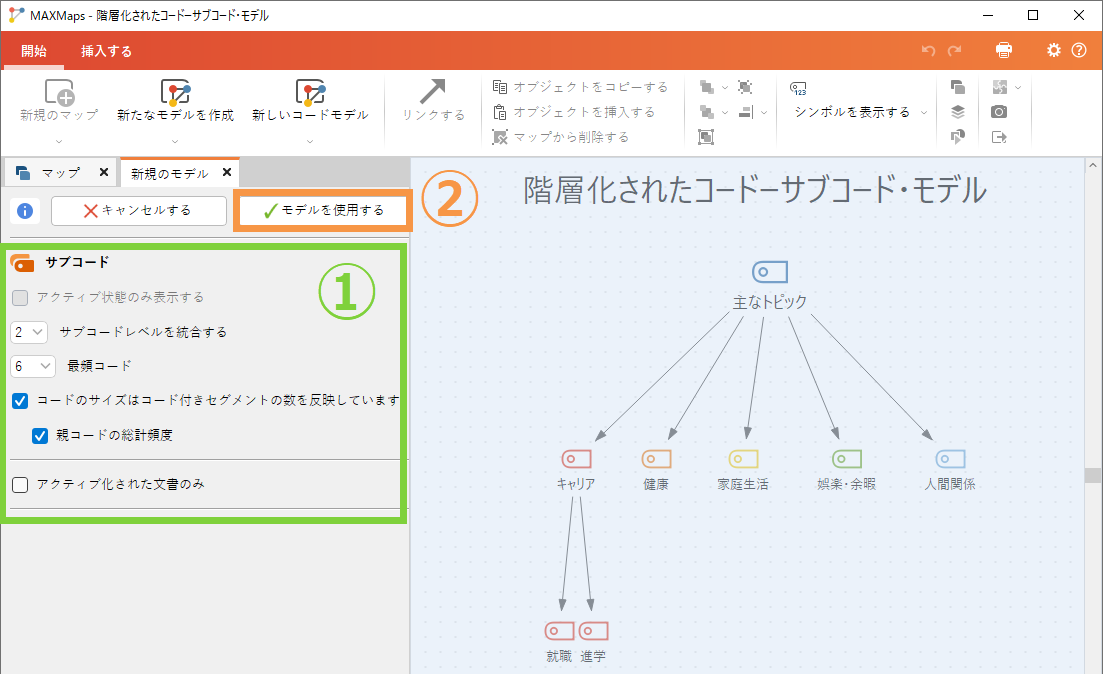This screenshot has width=1103, height=674.
Task: Open サブコードレベルを統合する dropdown
Action: (29, 332)
